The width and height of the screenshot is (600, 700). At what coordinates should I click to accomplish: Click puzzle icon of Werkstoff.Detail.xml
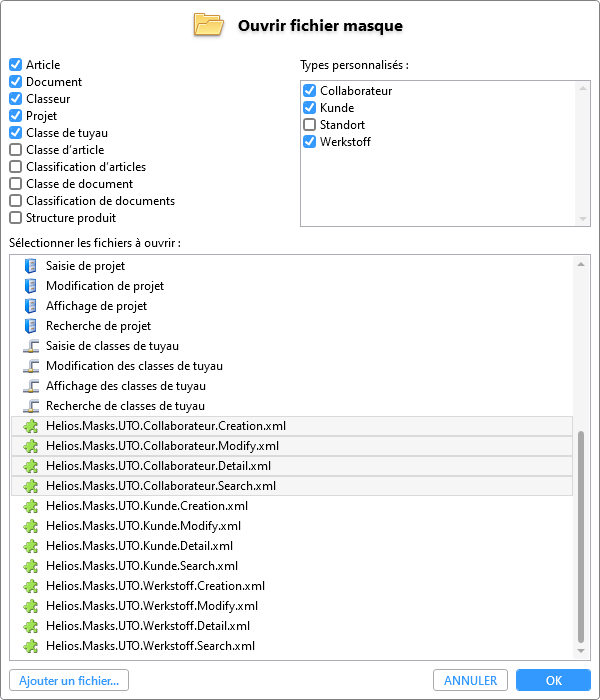click(31, 626)
